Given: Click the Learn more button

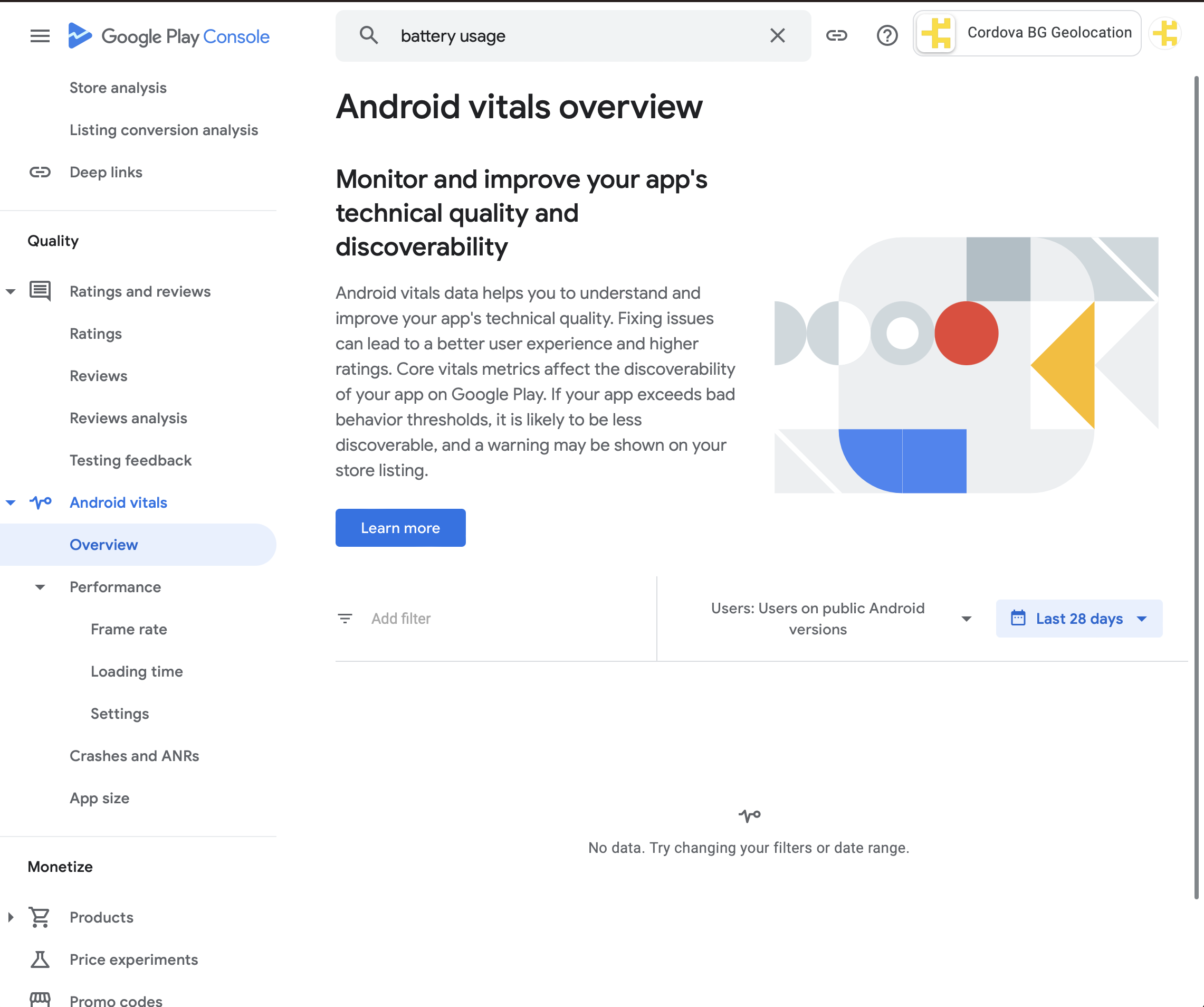Looking at the screenshot, I should [x=400, y=528].
